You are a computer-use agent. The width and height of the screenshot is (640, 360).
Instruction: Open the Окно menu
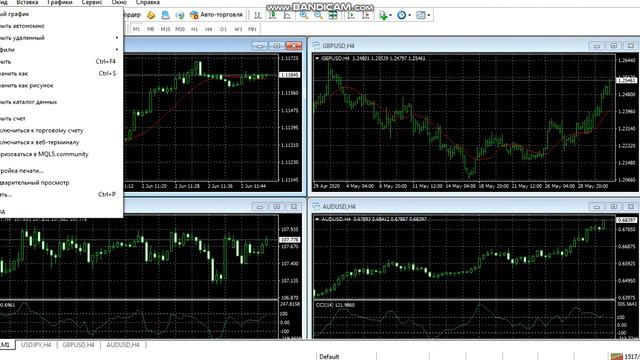click(x=119, y=2)
